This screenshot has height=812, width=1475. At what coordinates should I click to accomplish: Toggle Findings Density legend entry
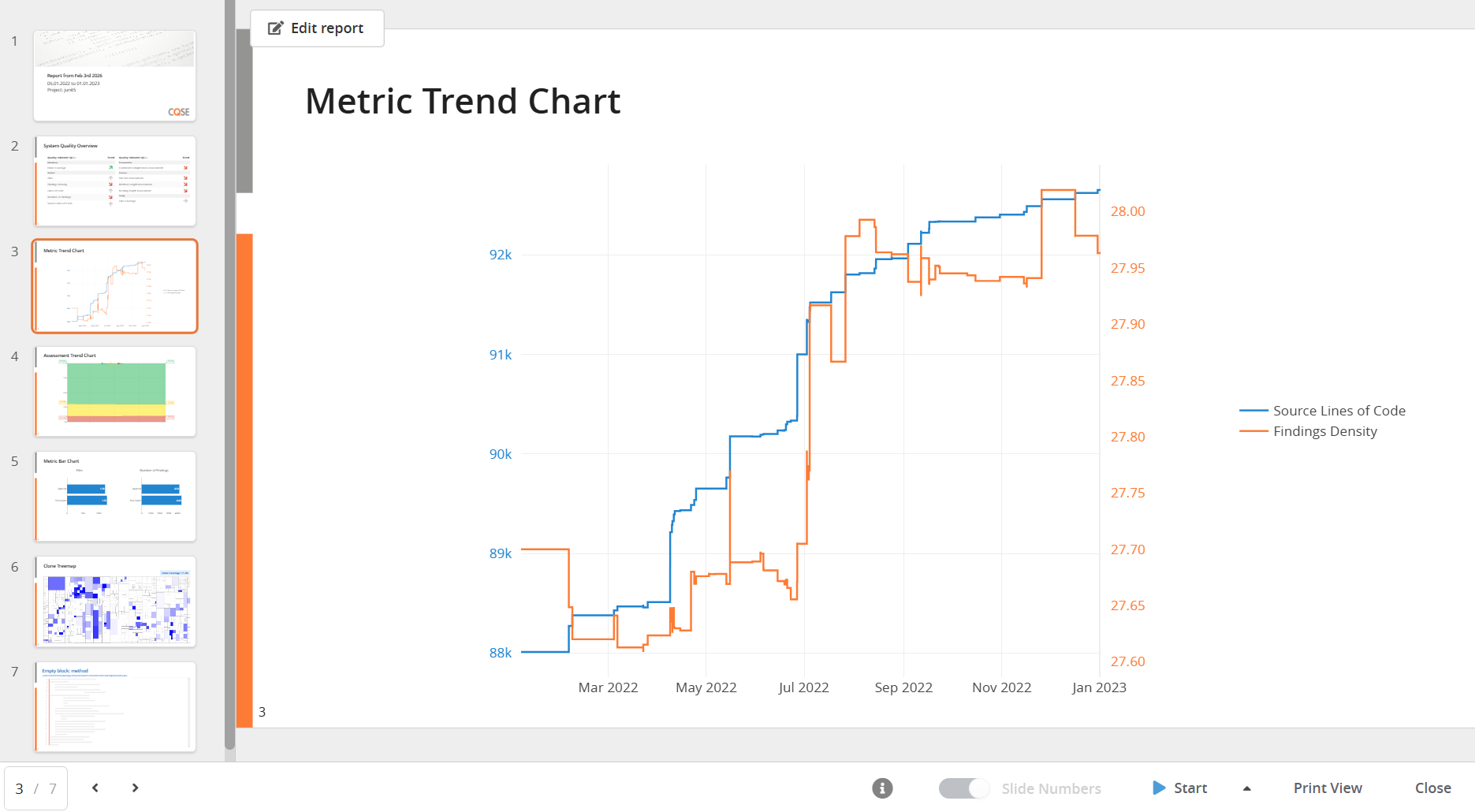[x=1324, y=431]
